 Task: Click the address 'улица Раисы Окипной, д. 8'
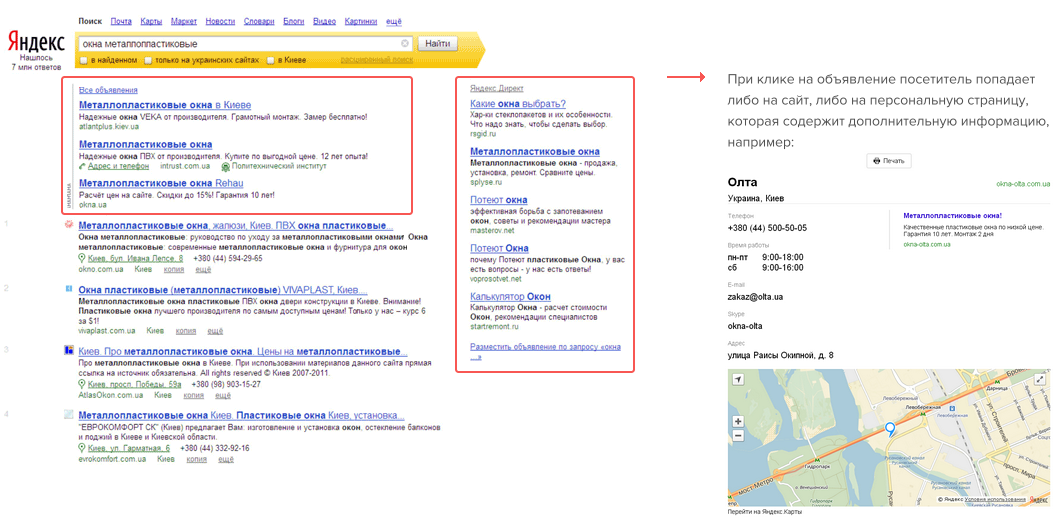pyautogui.click(x=781, y=355)
